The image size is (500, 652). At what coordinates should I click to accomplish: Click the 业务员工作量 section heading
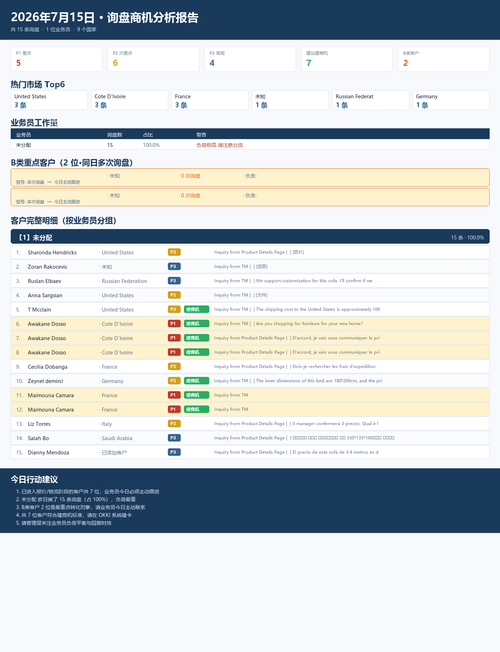tap(34, 123)
